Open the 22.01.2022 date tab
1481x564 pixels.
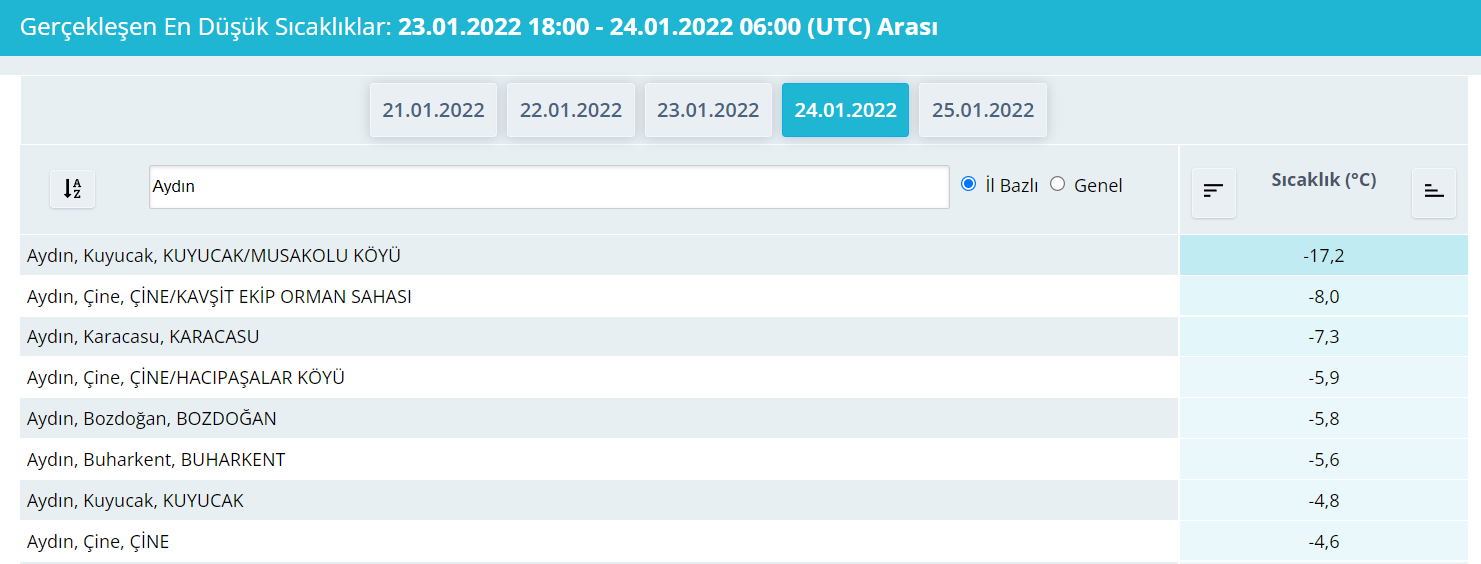tap(570, 110)
